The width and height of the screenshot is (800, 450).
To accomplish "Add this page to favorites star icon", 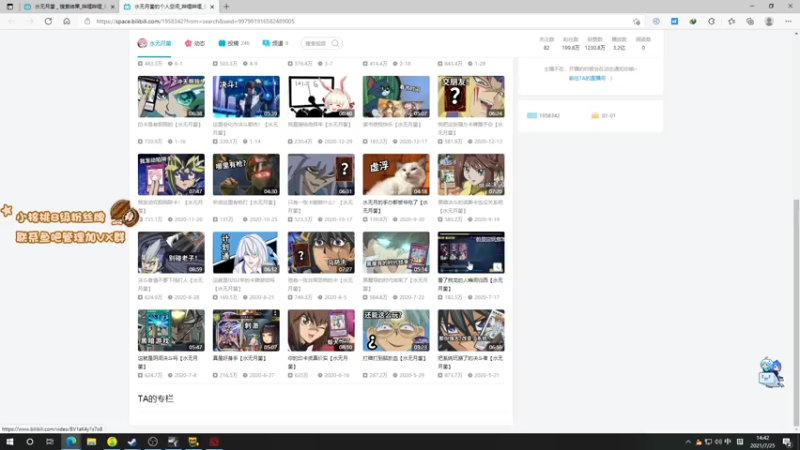I will pos(636,21).
